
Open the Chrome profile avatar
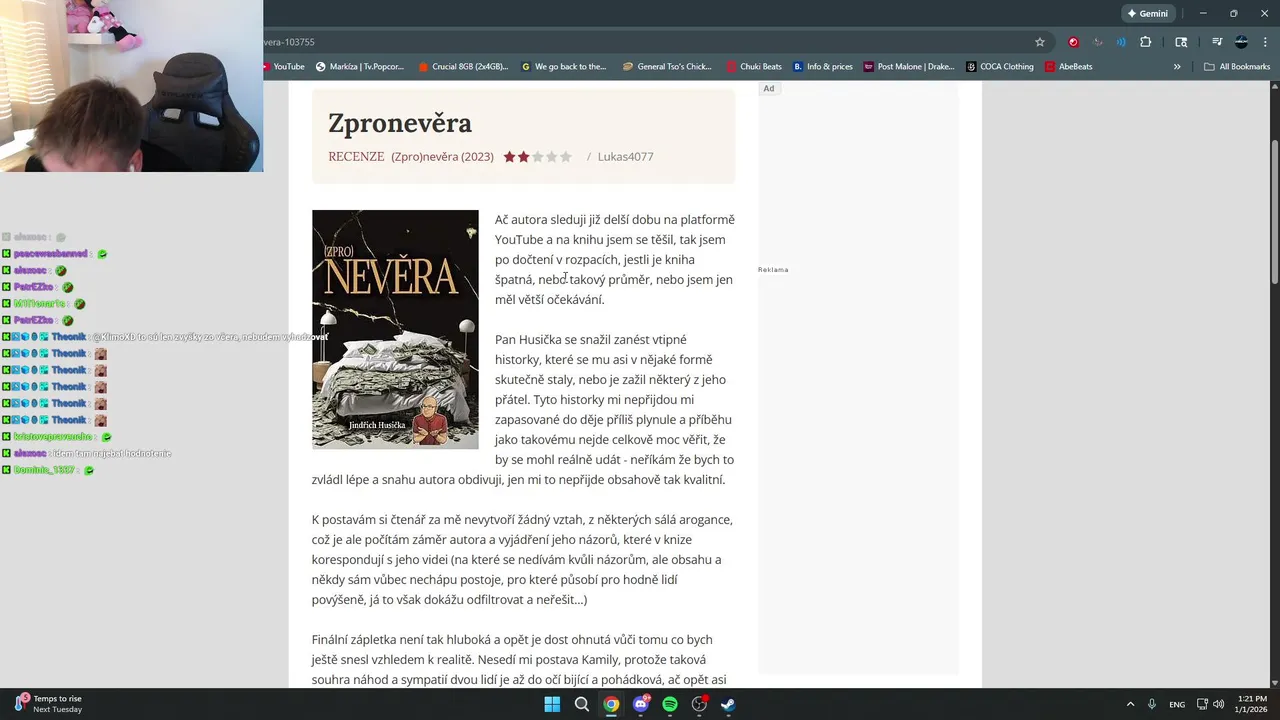1241,42
